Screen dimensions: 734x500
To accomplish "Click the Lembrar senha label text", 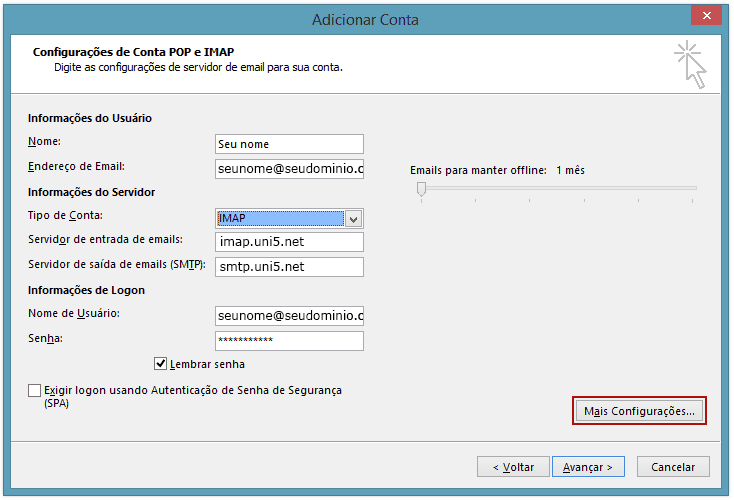I will 207,364.
